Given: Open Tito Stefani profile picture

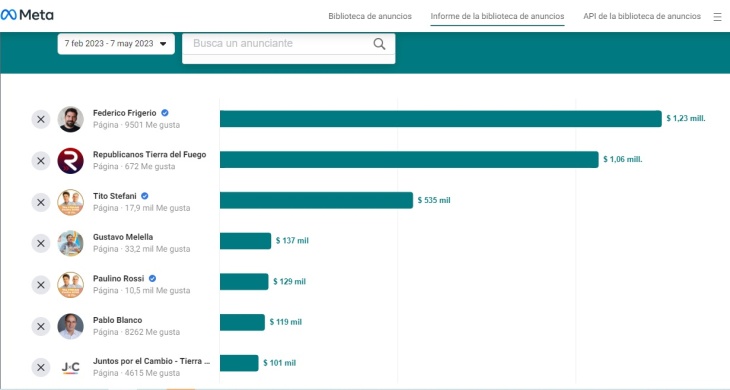Looking at the screenshot, I should (x=70, y=202).
